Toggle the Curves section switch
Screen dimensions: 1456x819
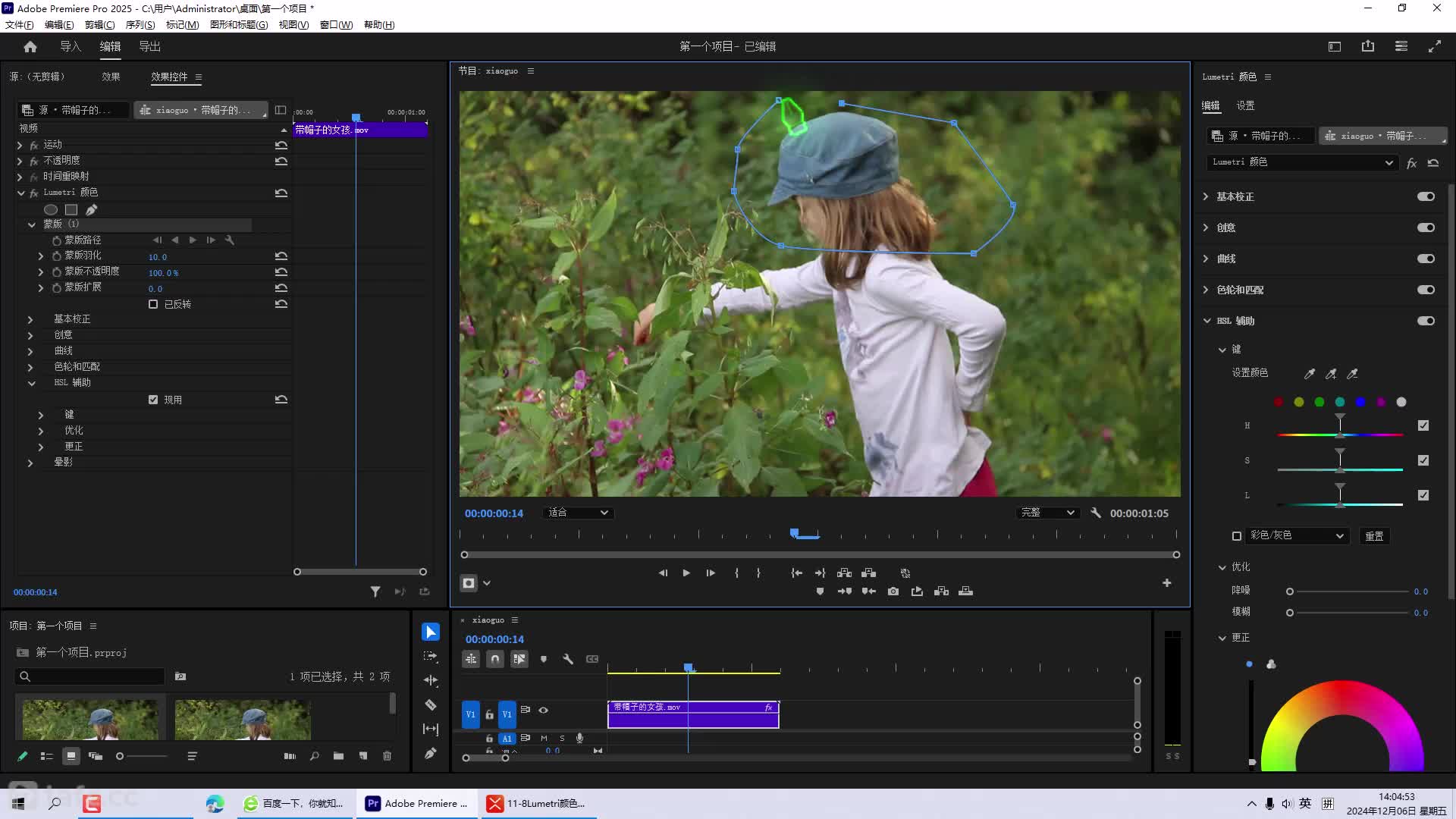pyautogui.click(x=1426, y=259)
